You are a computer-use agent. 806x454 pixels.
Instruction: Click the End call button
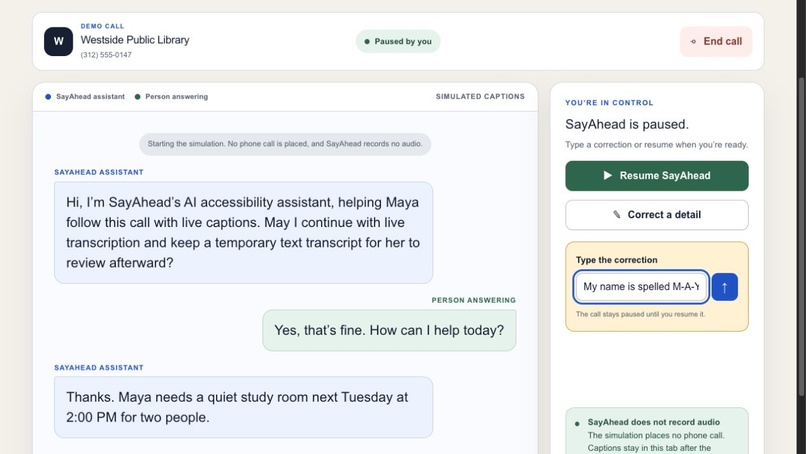(x=716, y=41)
